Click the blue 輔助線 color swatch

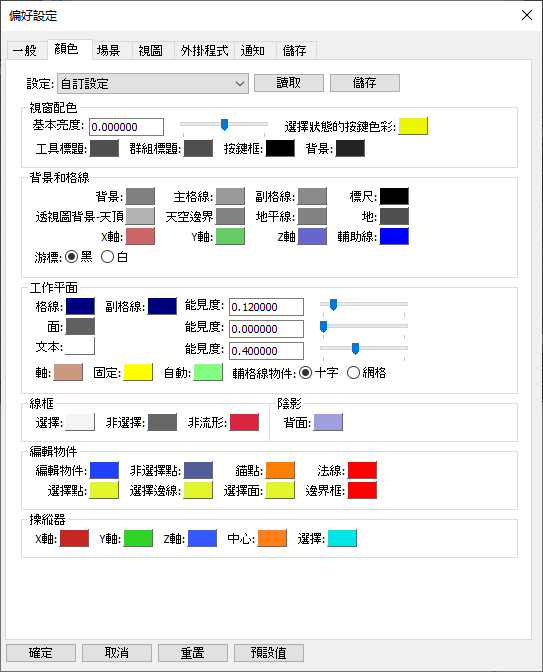[x=394, y=236]
